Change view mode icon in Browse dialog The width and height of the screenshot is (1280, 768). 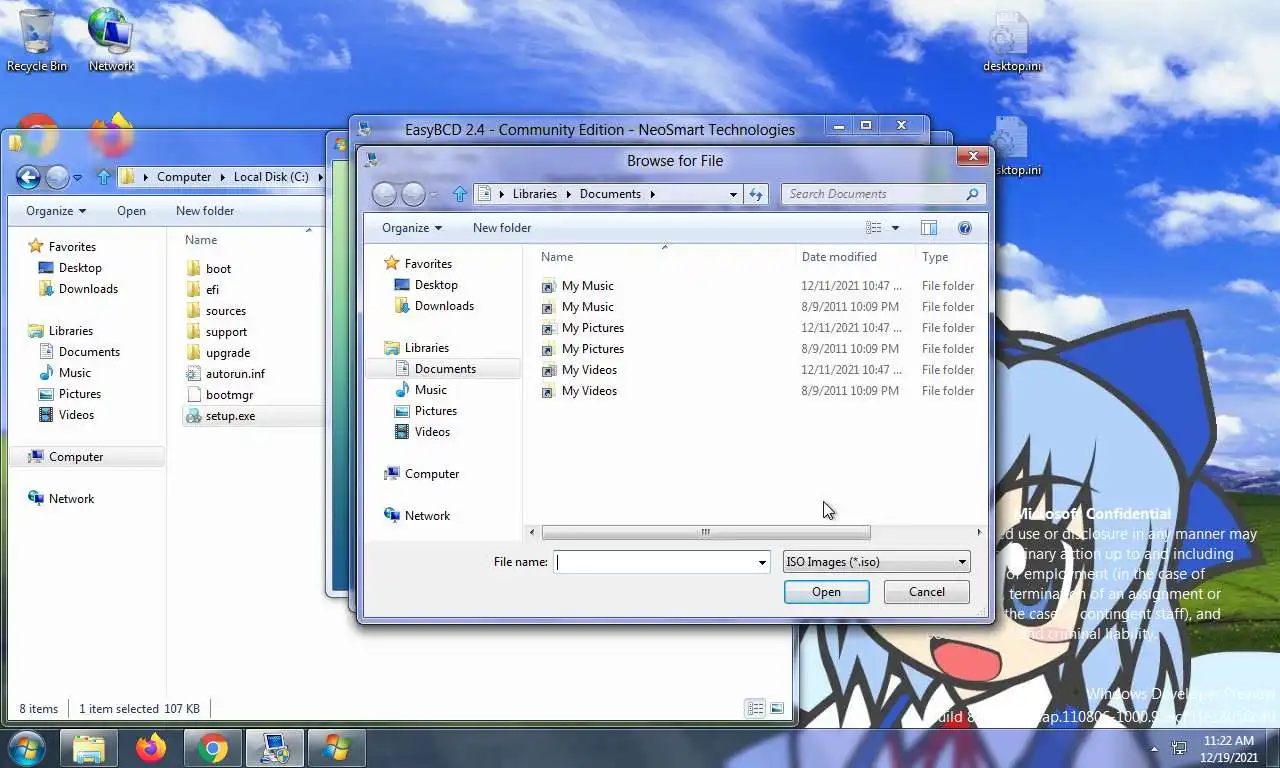(x=874, y=228)
